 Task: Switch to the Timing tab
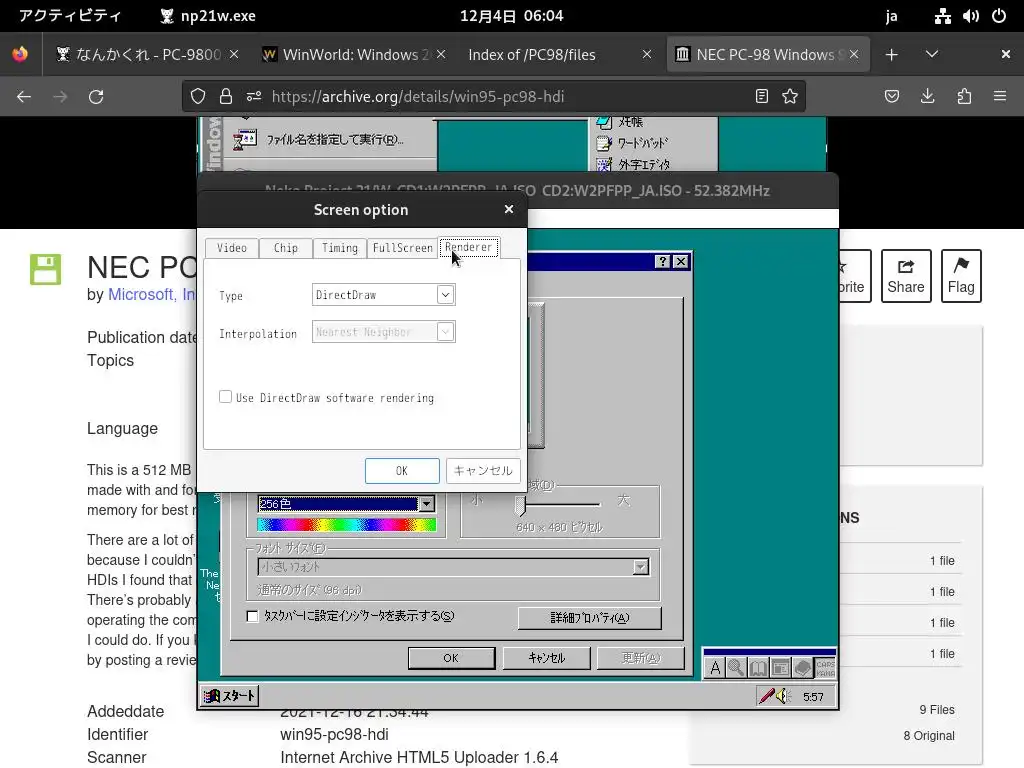click(340, 248)
